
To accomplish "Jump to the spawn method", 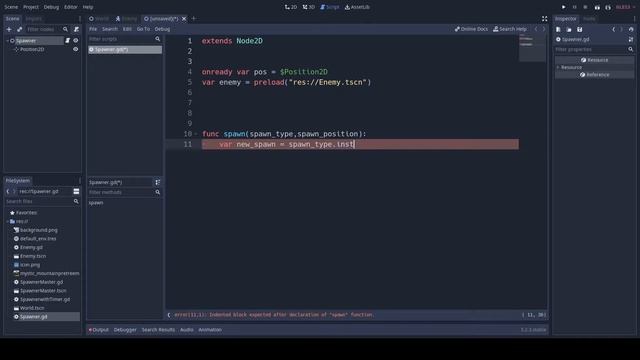I will point(96,202).
